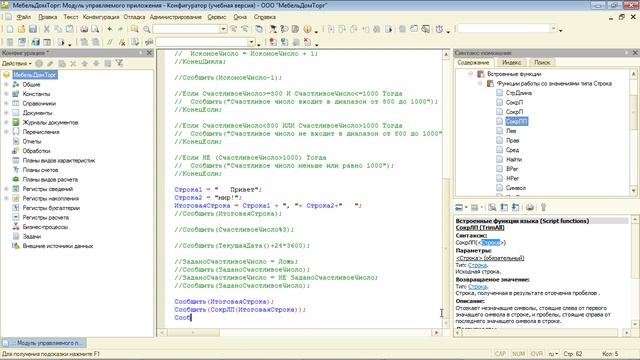The image size is (640, 360).
Task: Close the Configuration panel with its X
Action: click(149, 53)
